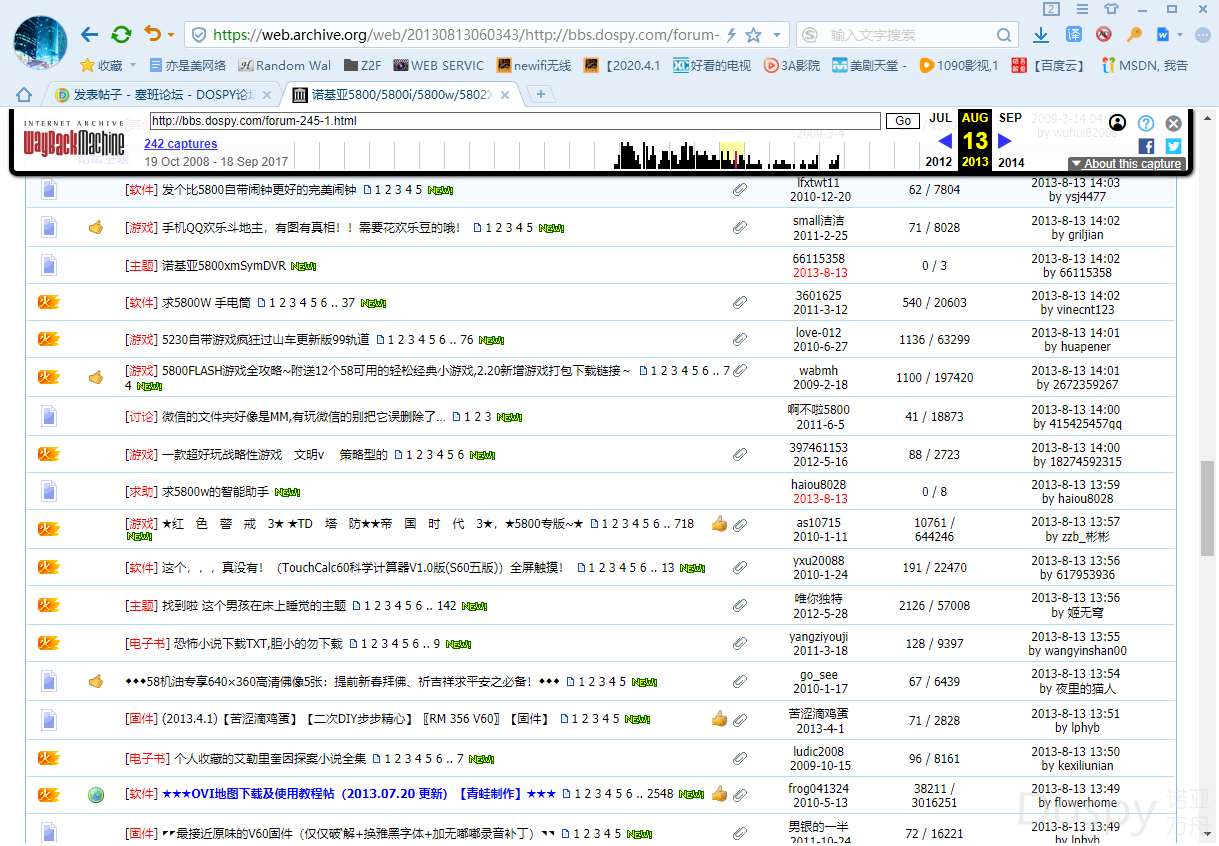Click the Wayback Machine logo
The image size is (1219, 846).
point(74,139)
